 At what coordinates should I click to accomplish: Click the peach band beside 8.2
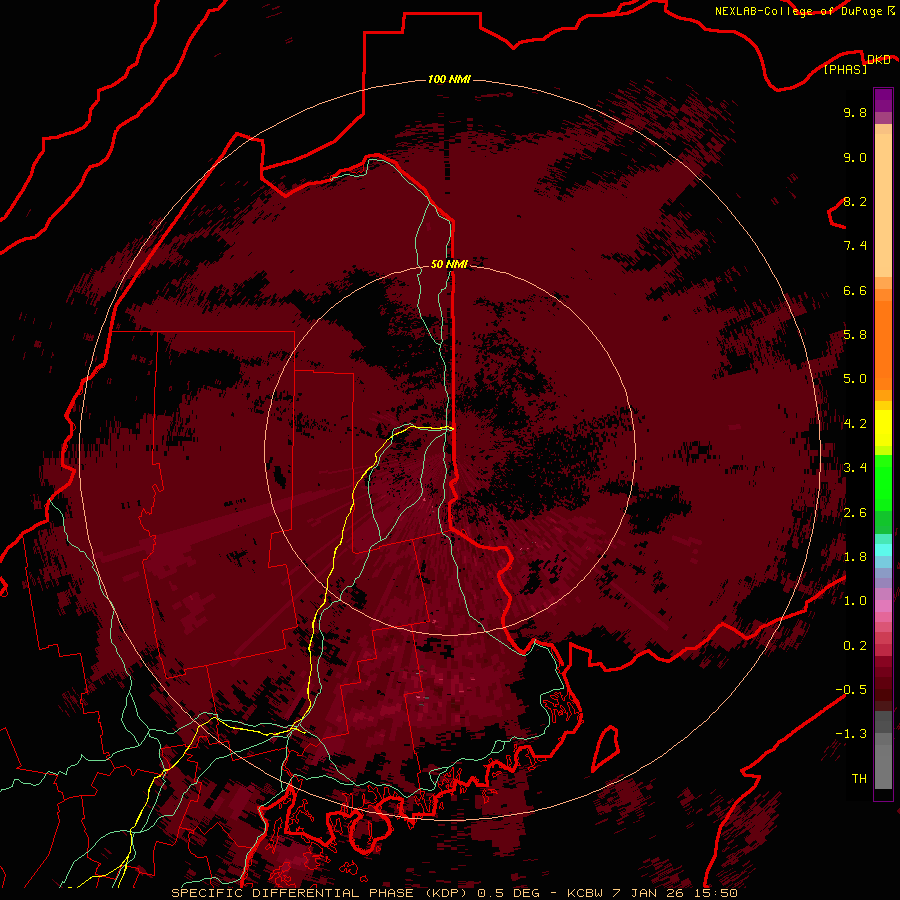tap(883, 205)
